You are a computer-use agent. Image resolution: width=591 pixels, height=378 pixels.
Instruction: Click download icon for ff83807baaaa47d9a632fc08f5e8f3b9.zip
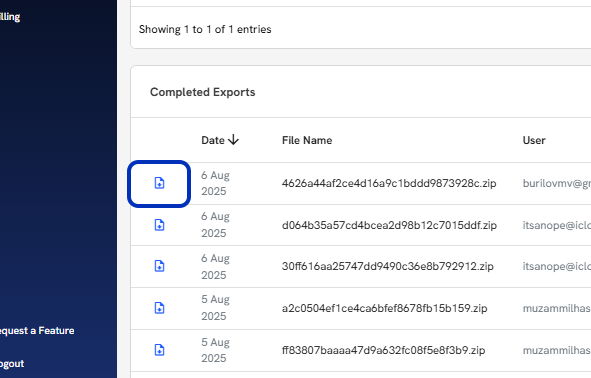[159, 350]
